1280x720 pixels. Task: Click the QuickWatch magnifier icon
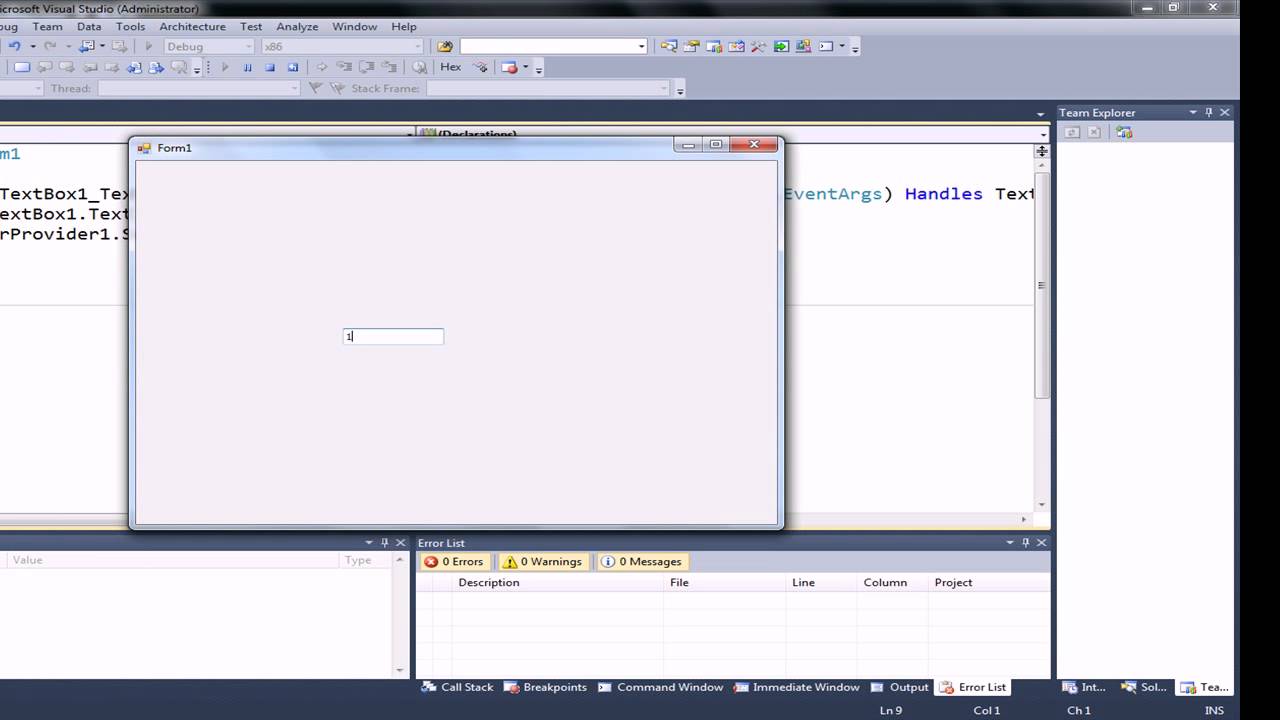(420, 68)
